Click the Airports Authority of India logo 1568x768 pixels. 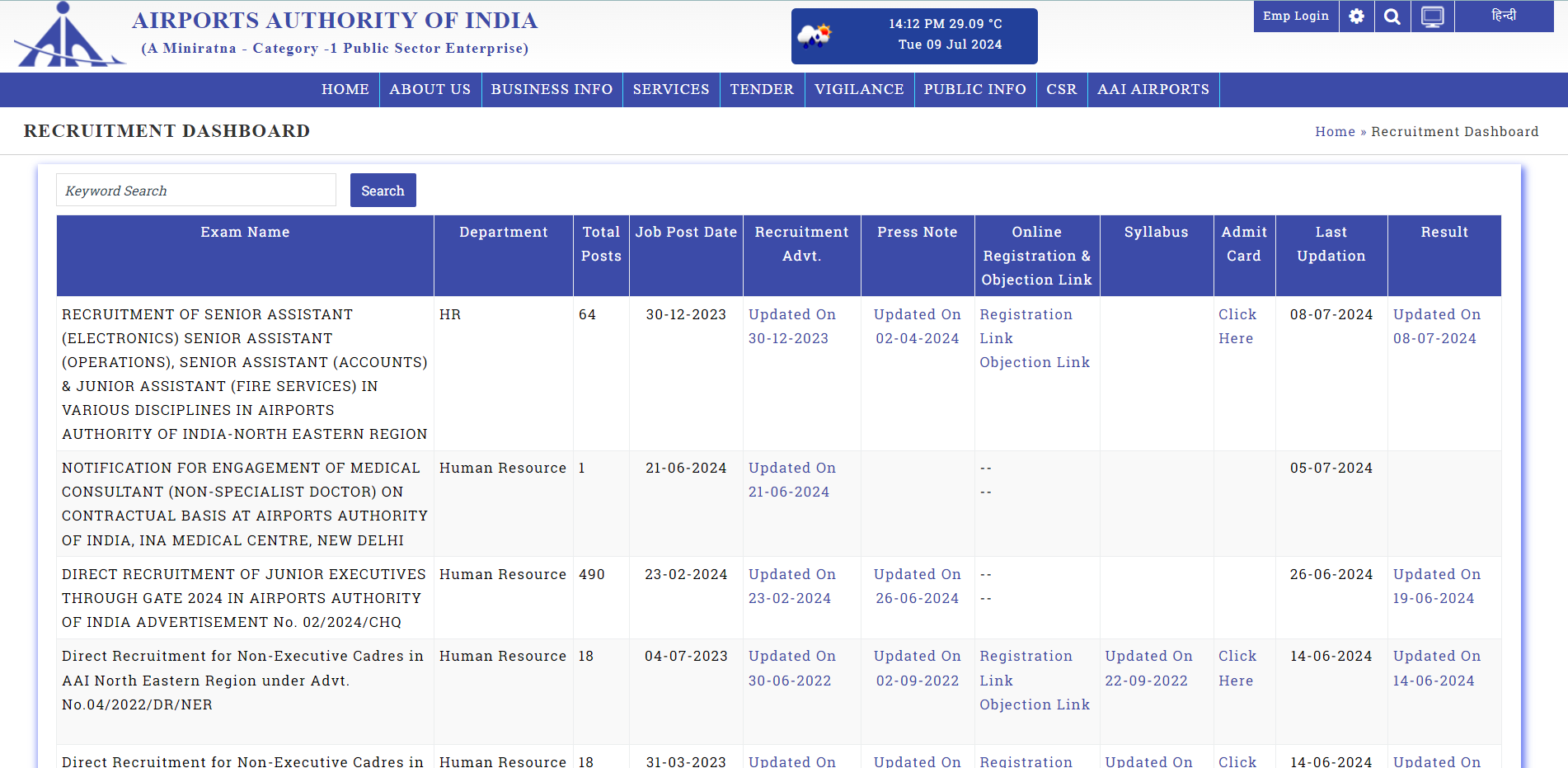(x=70, y=35)
